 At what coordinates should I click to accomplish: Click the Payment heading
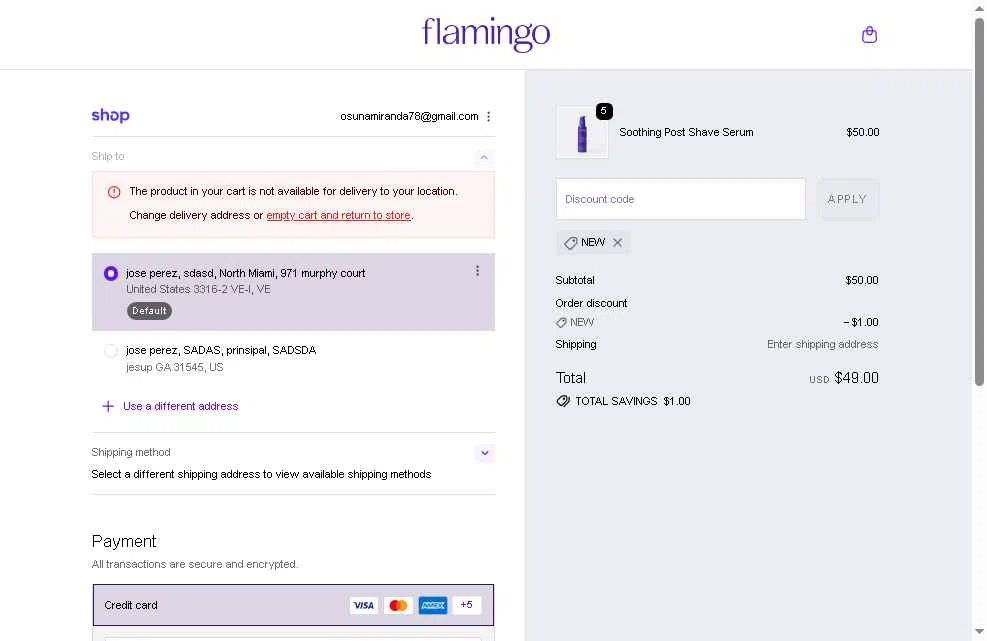tap(124, 542)
